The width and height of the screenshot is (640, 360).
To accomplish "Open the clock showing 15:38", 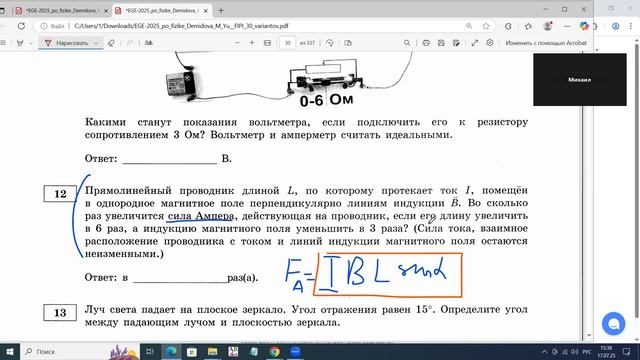I will pyautogui.click(x=607, y=351).
